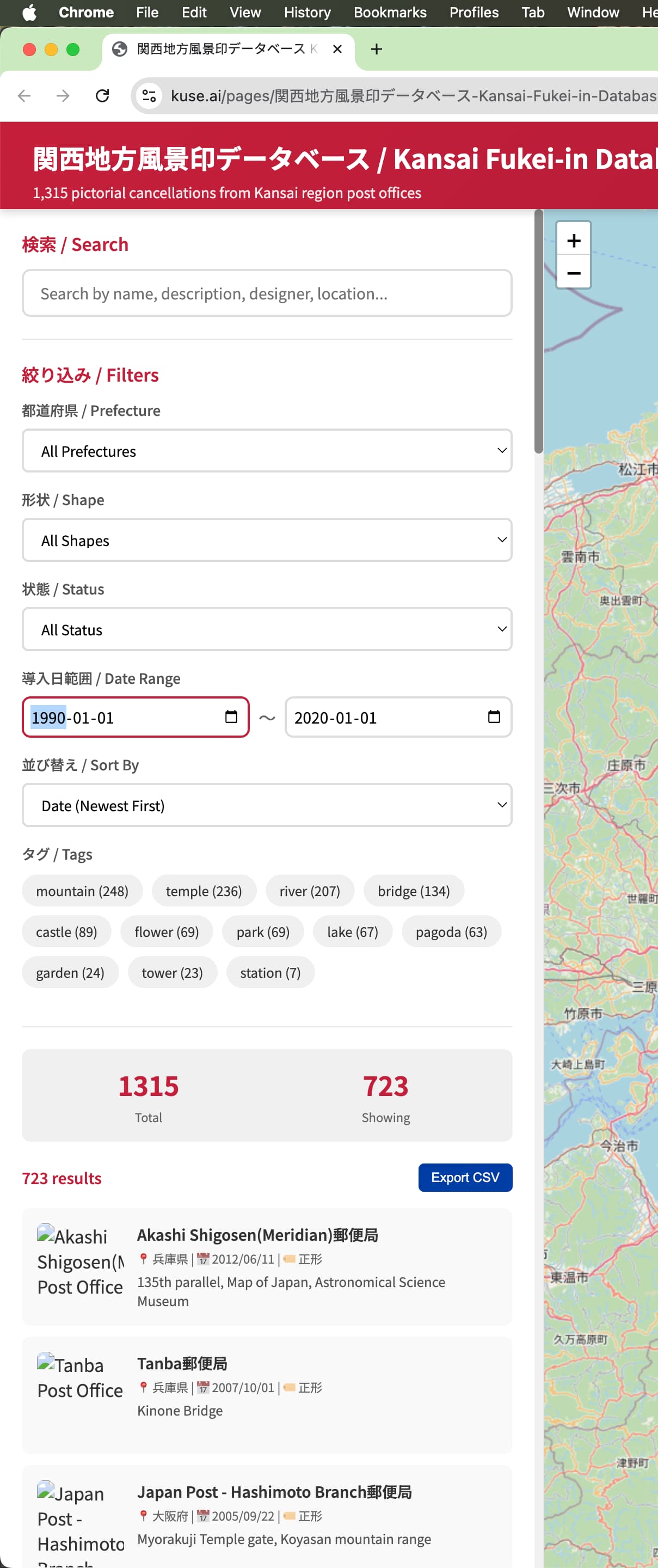Image resolution: width=658 pixels, height=1568 pixels.
Task: Expand the All Prefectures dropdown
Action: pyautogui.click(x=267, y=450)
